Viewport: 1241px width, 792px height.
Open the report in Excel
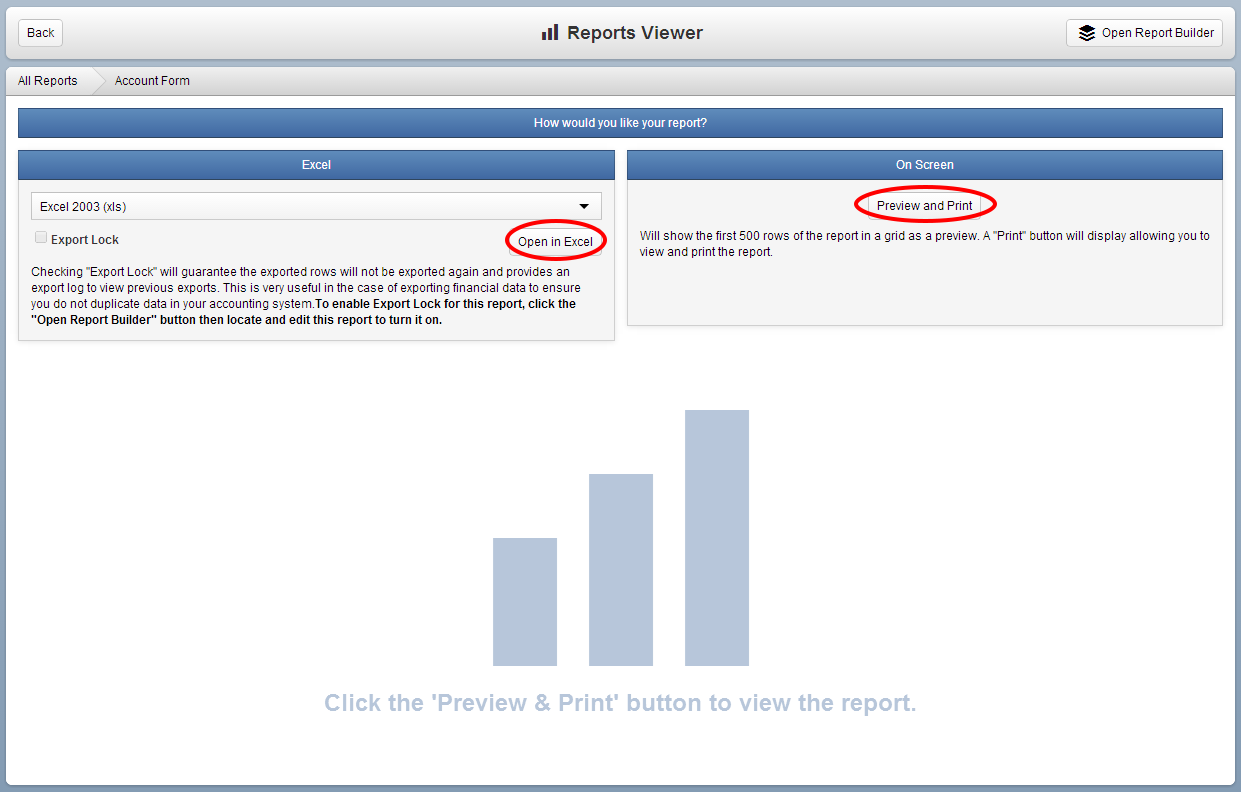[555, 240]
